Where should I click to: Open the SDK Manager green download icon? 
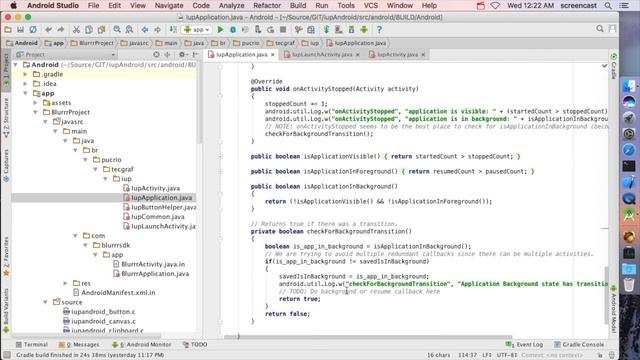(351, 29)
